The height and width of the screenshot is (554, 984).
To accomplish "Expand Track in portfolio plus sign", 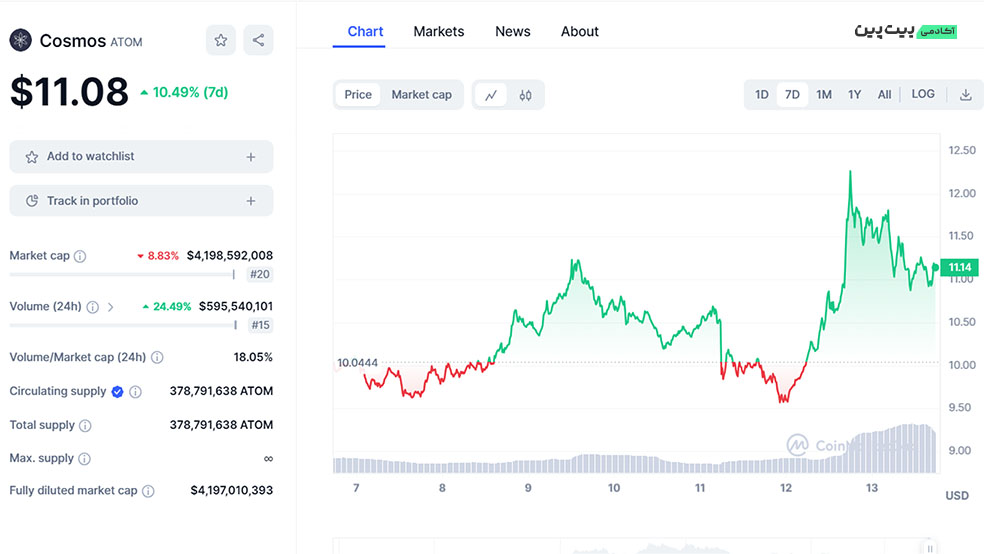I will tap(250, 201).
